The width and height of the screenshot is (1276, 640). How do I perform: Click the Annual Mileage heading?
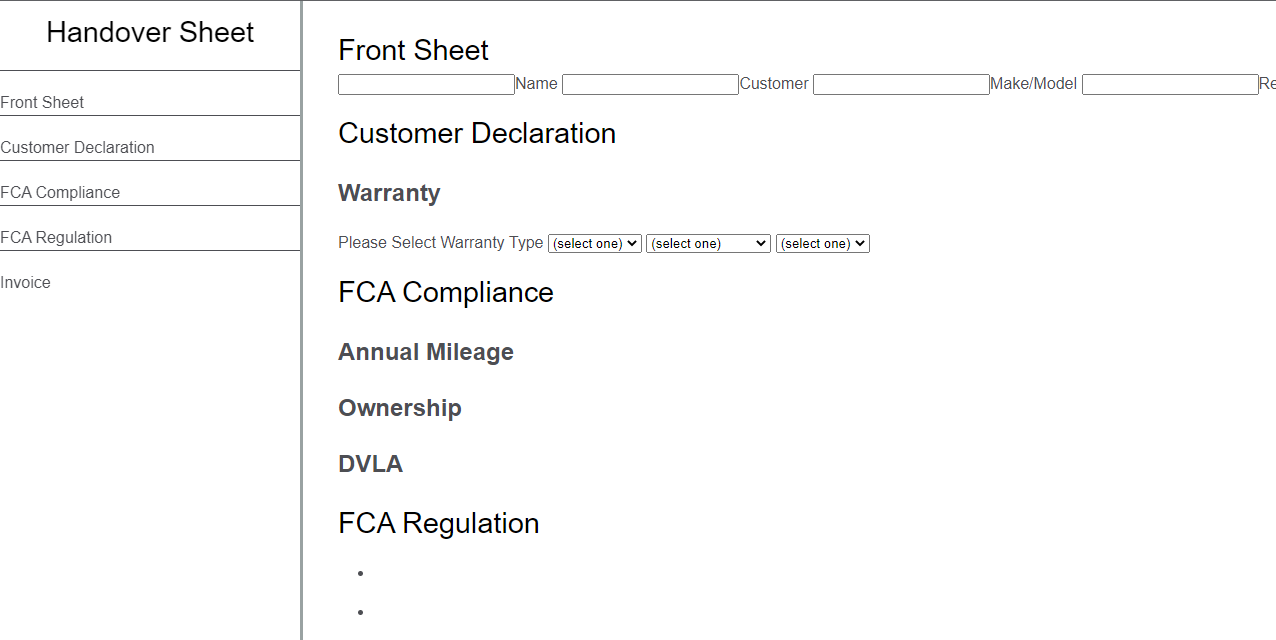pos(426,352)
